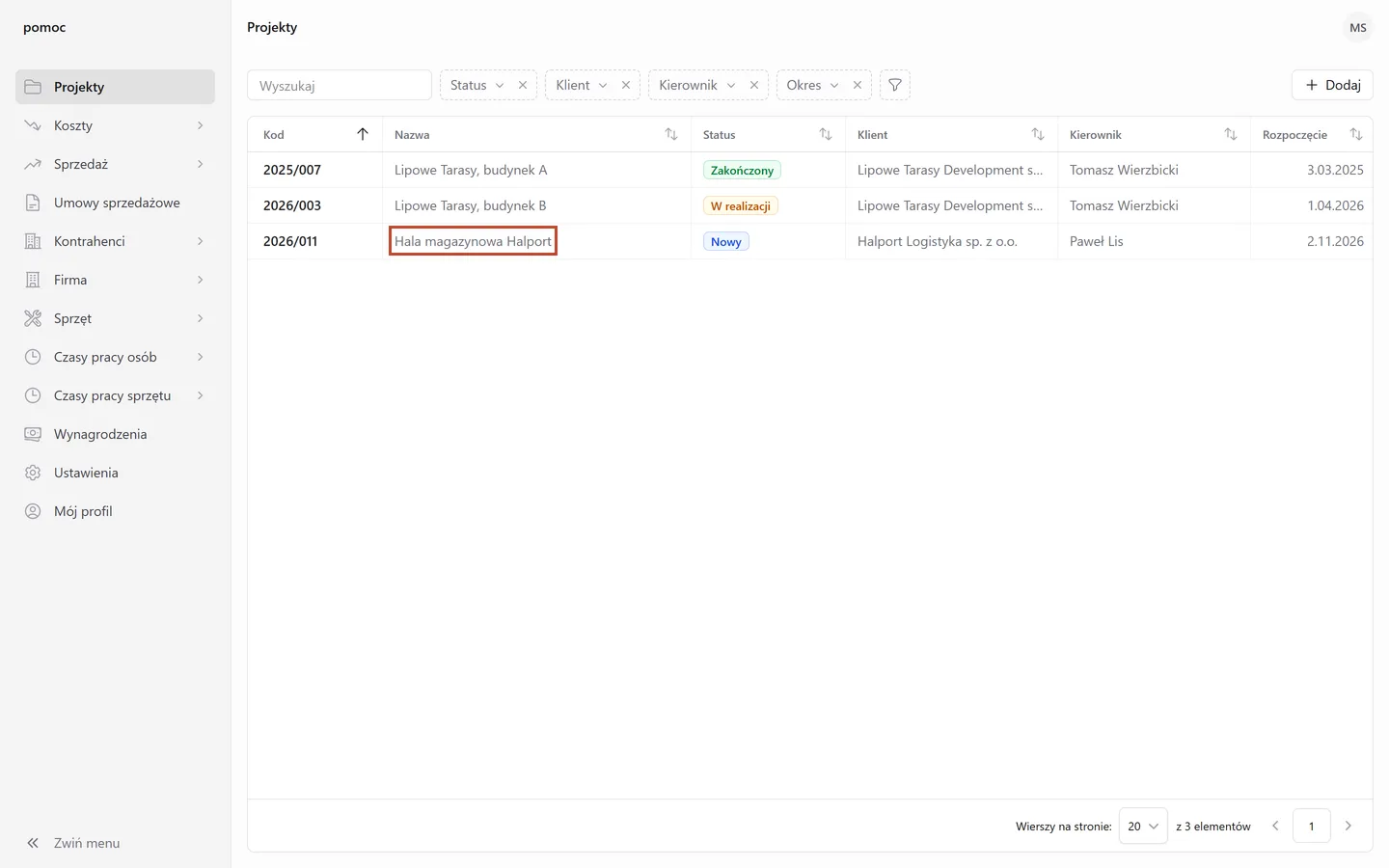Sort by Status column arrows
The image size is (1389, 868).
pyautogui.click(x=826, y=134)
